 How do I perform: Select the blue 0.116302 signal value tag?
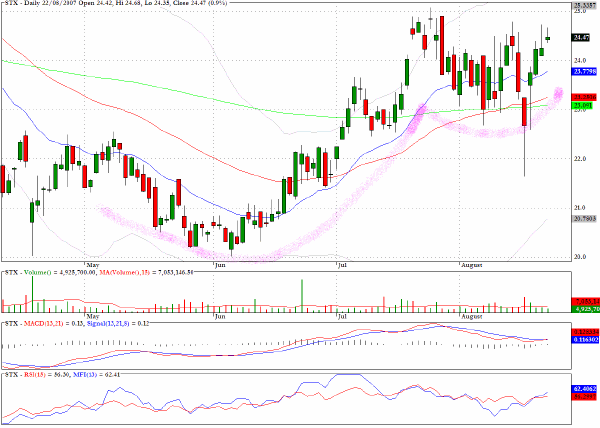click(x=584, y=339)
